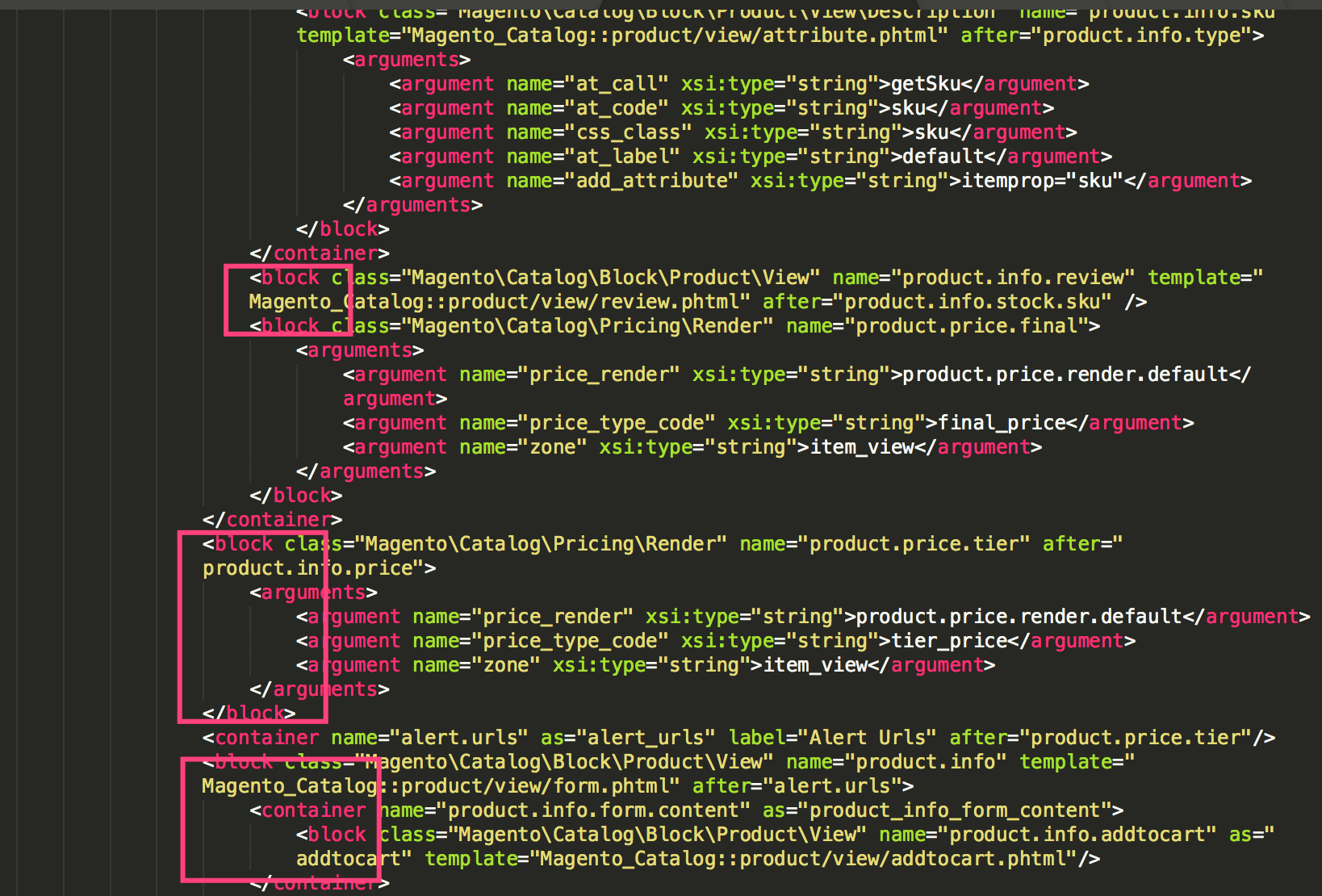Image resolution: width=1322 pixels, height=896 pixels.
Task: Click "price_type_code" on the tier_price line
Action: (570, 641)
